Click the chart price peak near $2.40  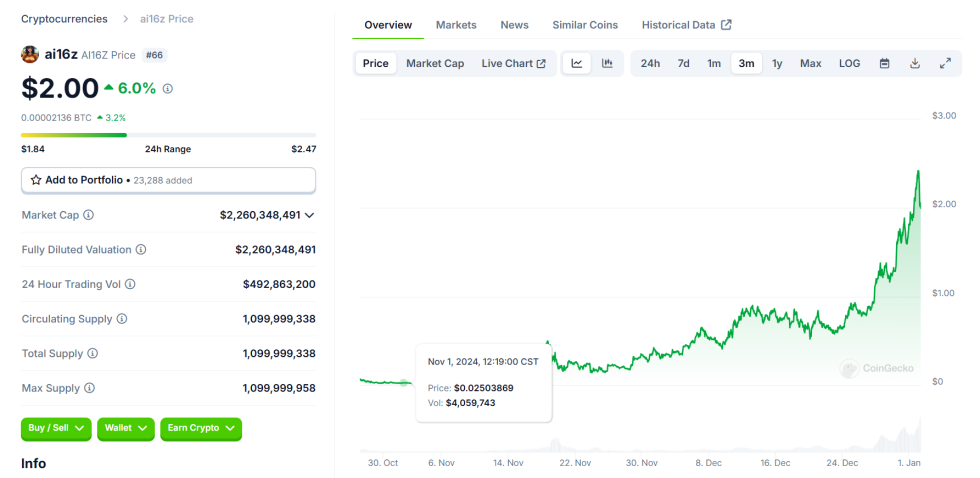tap(918, 171)
